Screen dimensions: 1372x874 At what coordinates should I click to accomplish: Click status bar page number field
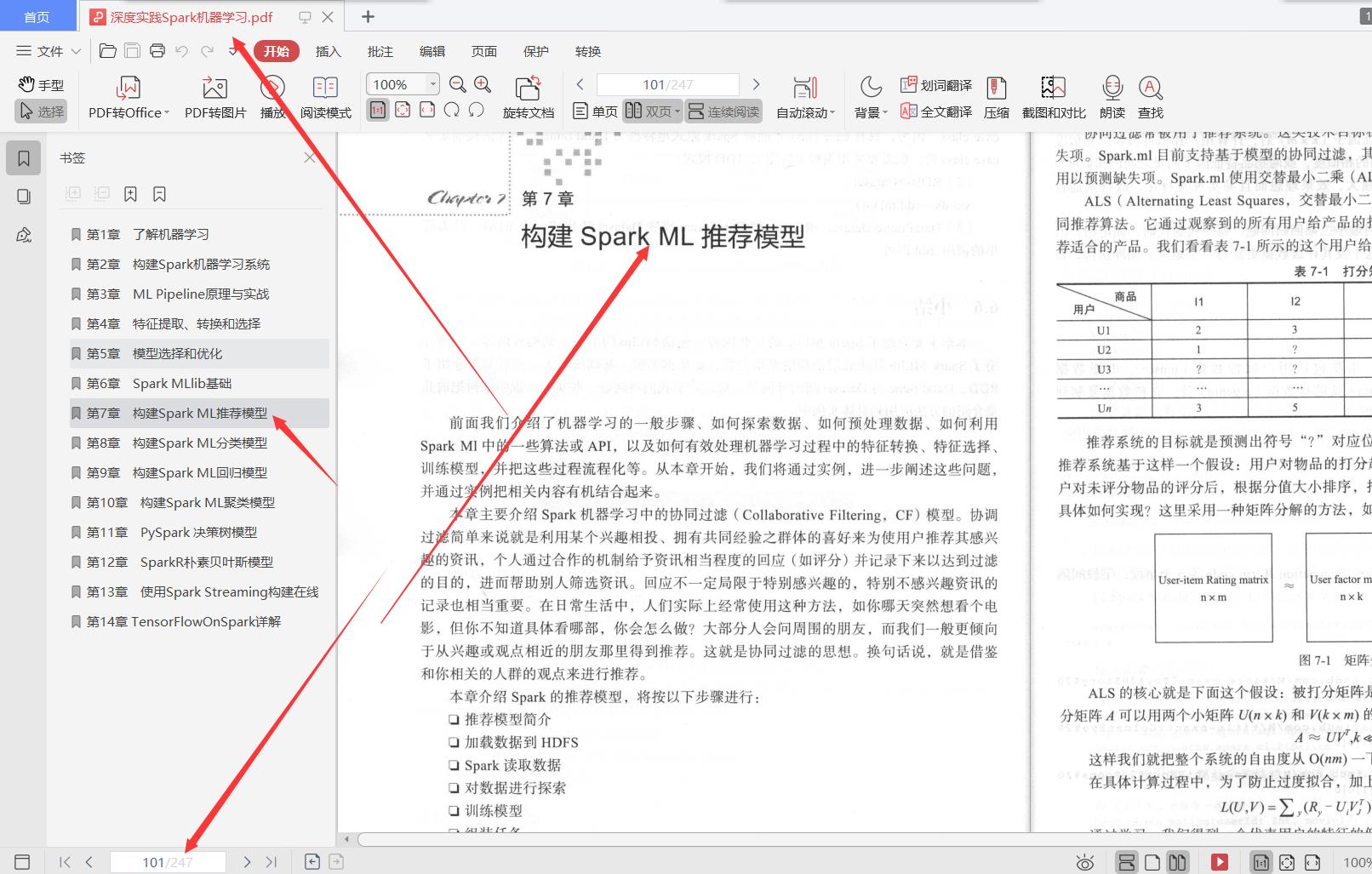pos(168,862)
